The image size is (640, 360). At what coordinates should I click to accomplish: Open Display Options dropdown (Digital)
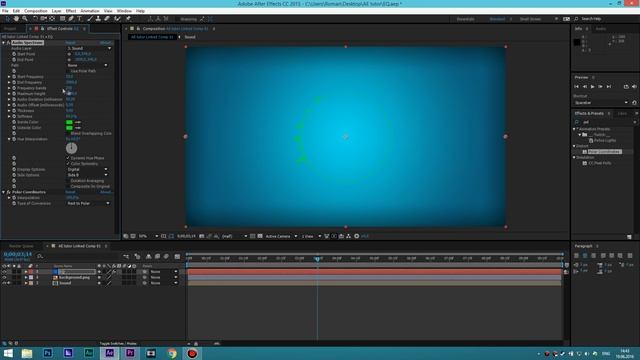87,169
